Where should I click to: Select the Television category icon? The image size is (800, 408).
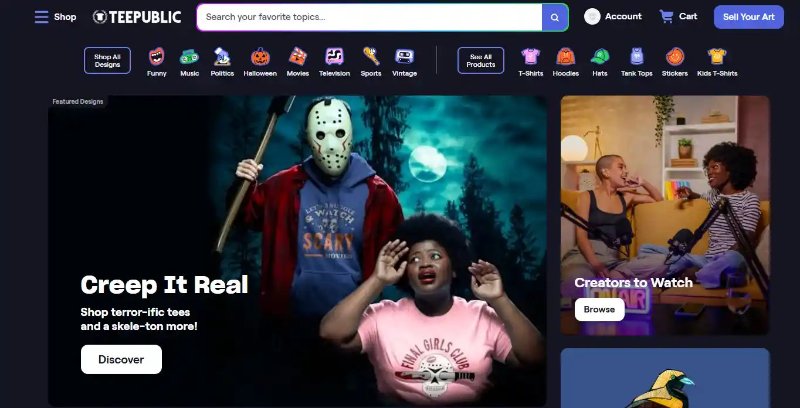334,56
